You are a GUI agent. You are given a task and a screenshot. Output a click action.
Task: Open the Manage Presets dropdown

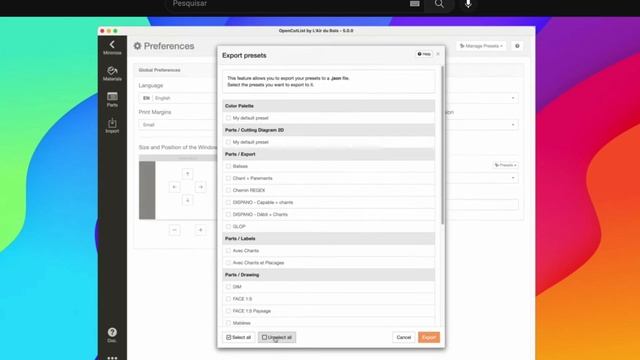pos(481,46)
